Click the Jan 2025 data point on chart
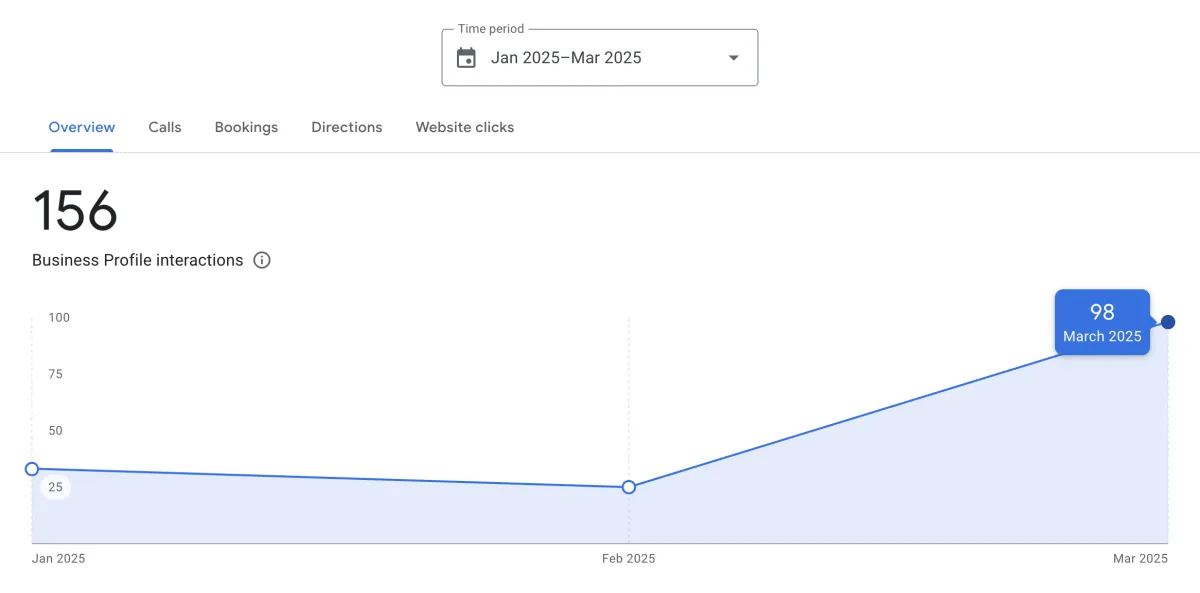The height and width of the screenshot is (593, 1200). coord(32,469)
